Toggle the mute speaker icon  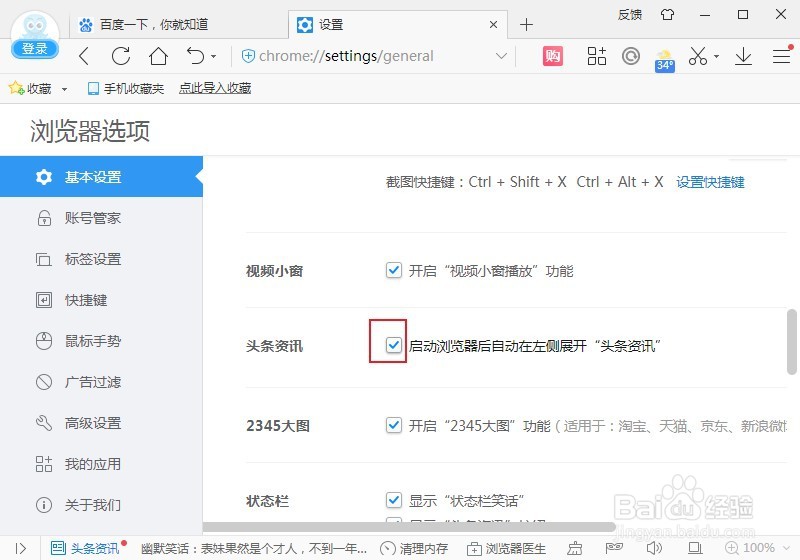pos(654,548)
